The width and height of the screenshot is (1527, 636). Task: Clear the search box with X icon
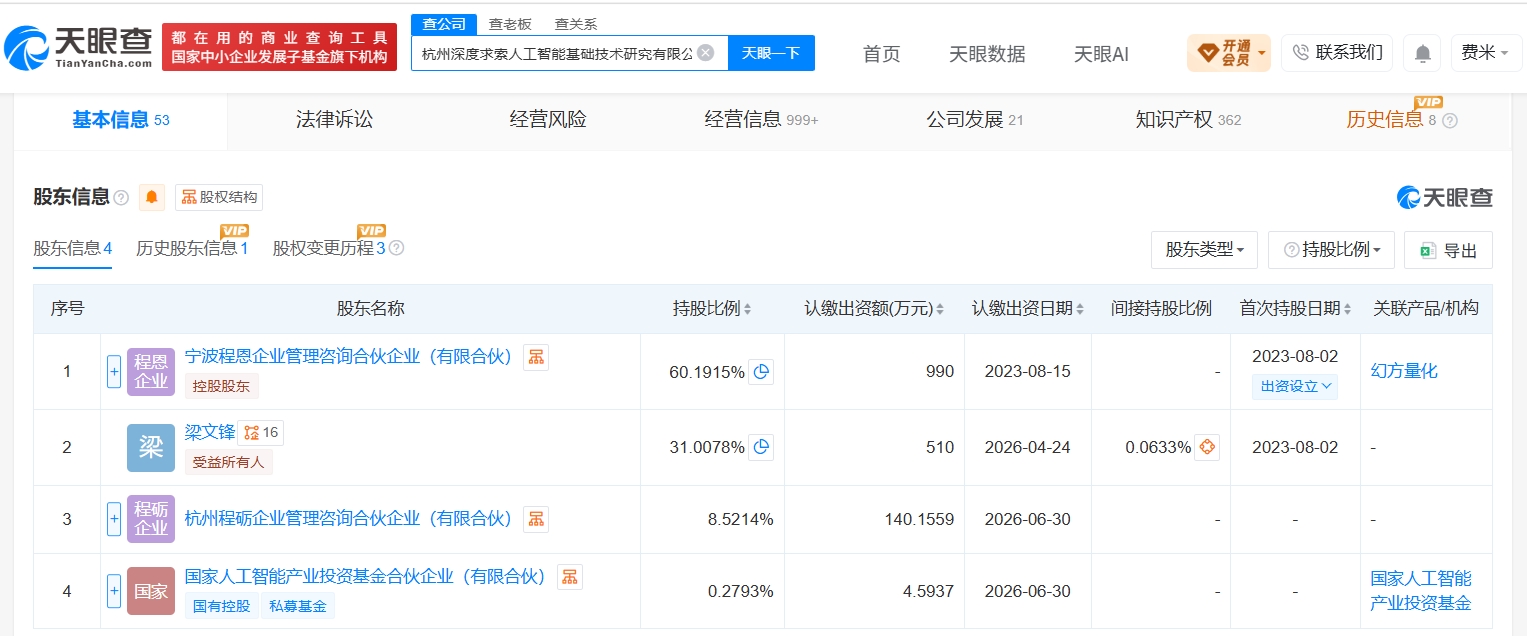pyautogui.click(x=706, y=53)
